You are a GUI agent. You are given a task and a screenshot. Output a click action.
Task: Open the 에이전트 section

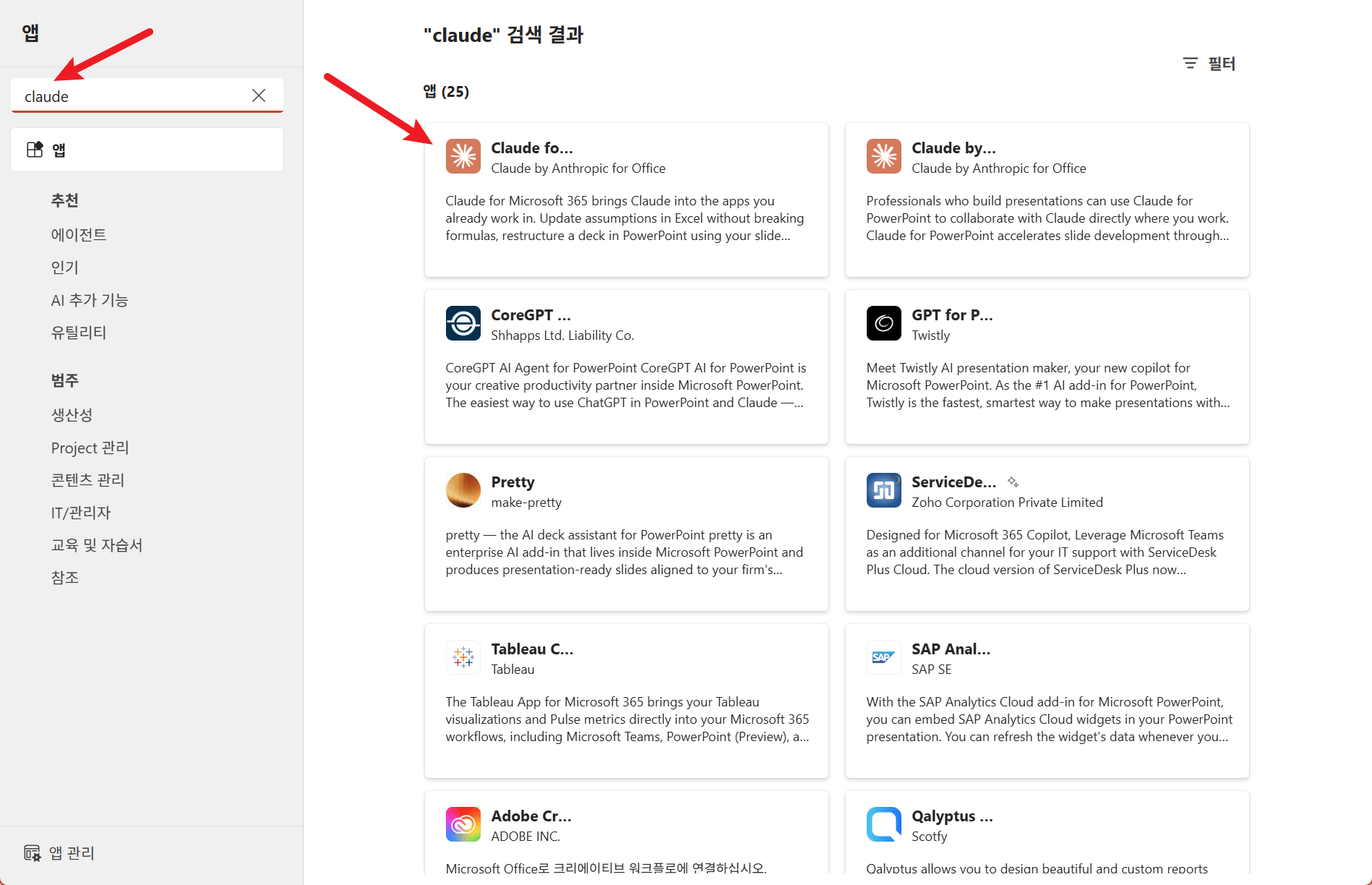(x=79, y=234)
